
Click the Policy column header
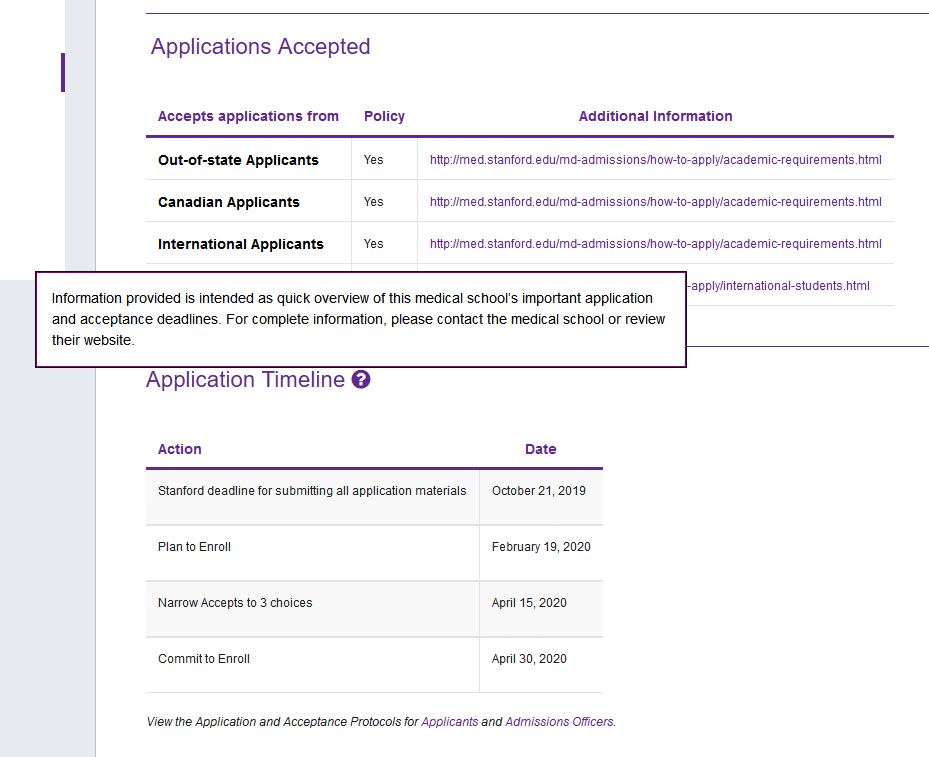coord(384,116)
